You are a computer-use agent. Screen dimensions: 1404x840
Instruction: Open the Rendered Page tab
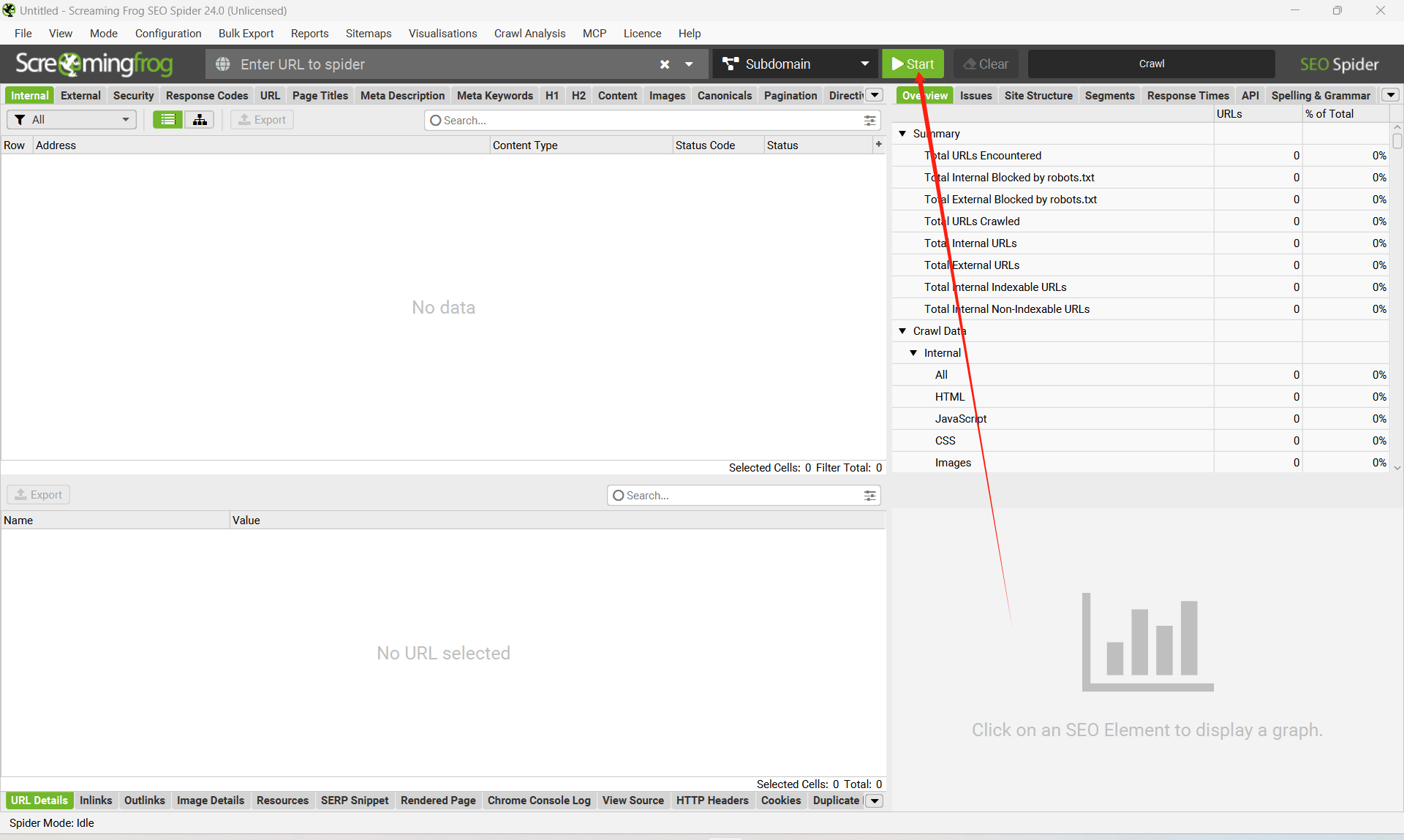pos(438,801)
